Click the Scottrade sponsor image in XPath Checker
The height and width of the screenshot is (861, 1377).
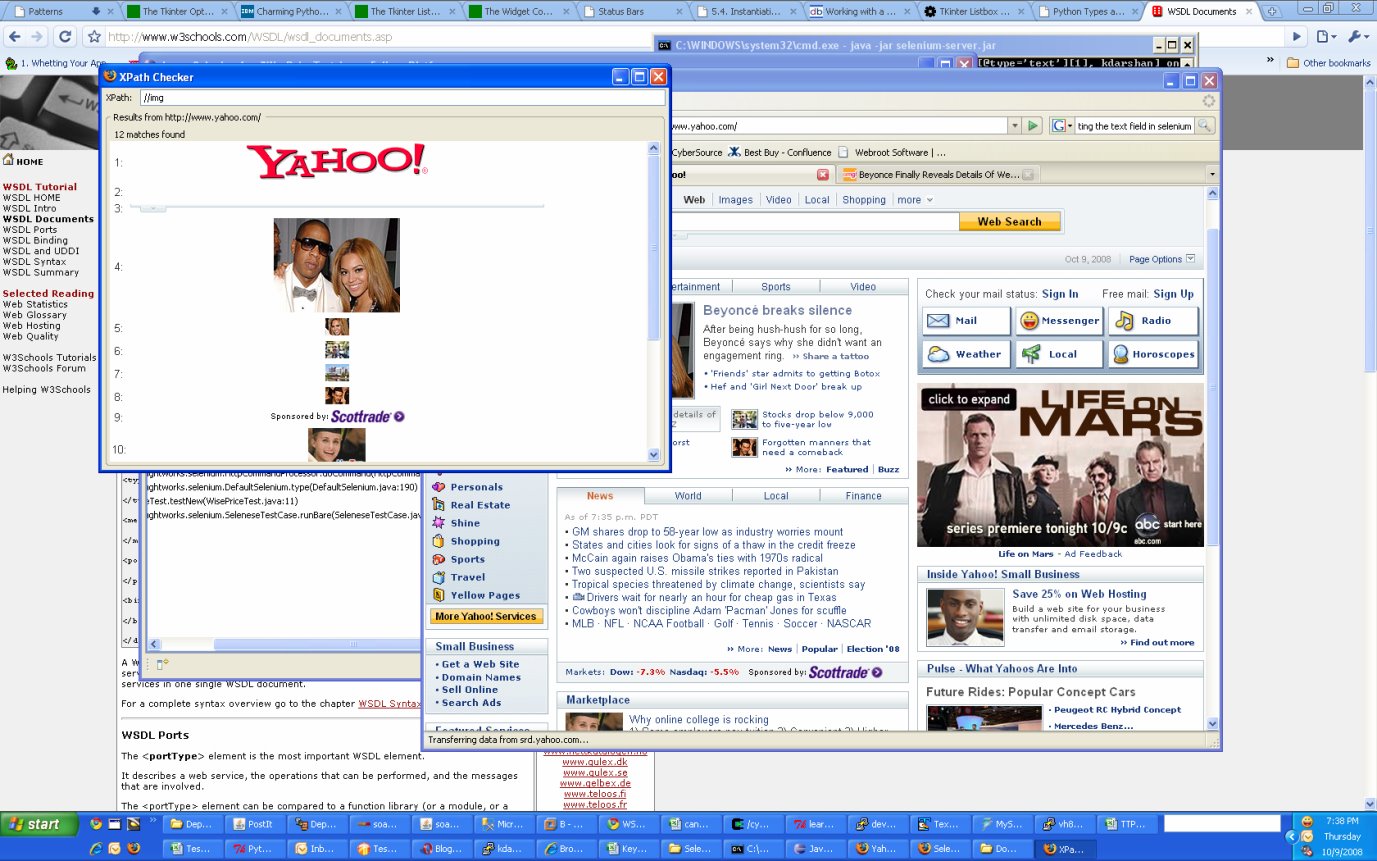[x=337, y=416]
